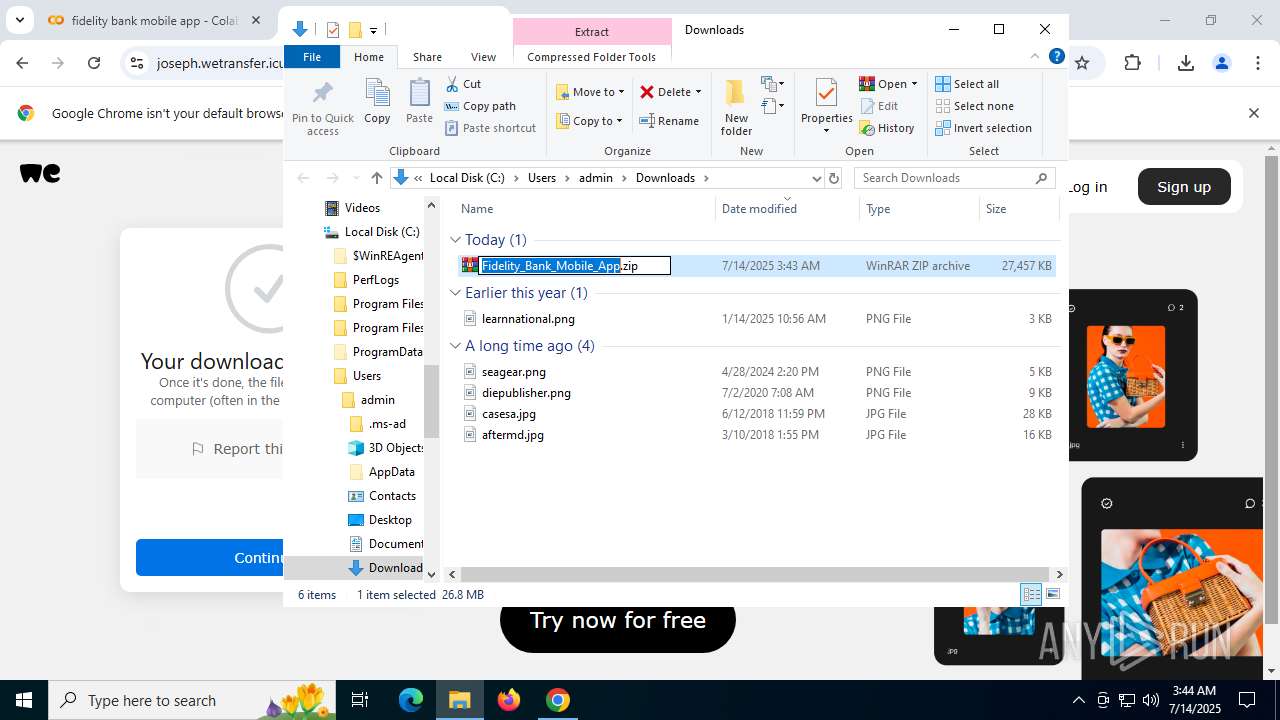The width and height of the screenshot is (1280, 720).
Task: Open Copy to dropdown
Action: point(590,121)
